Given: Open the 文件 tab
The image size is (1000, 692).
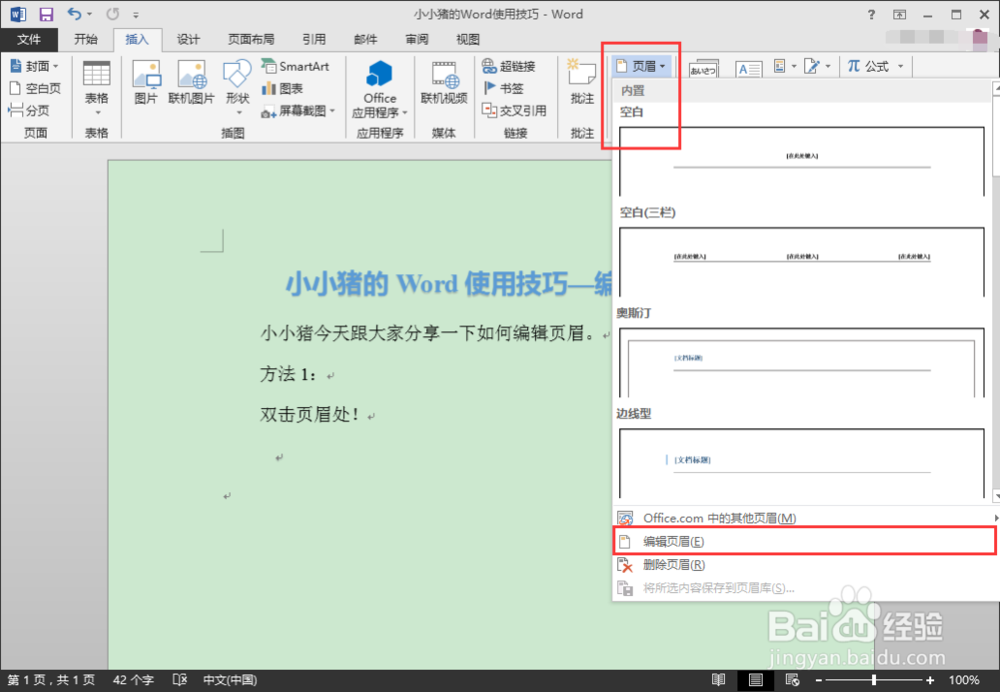Looking at the screenshot, I should (29, 40).
